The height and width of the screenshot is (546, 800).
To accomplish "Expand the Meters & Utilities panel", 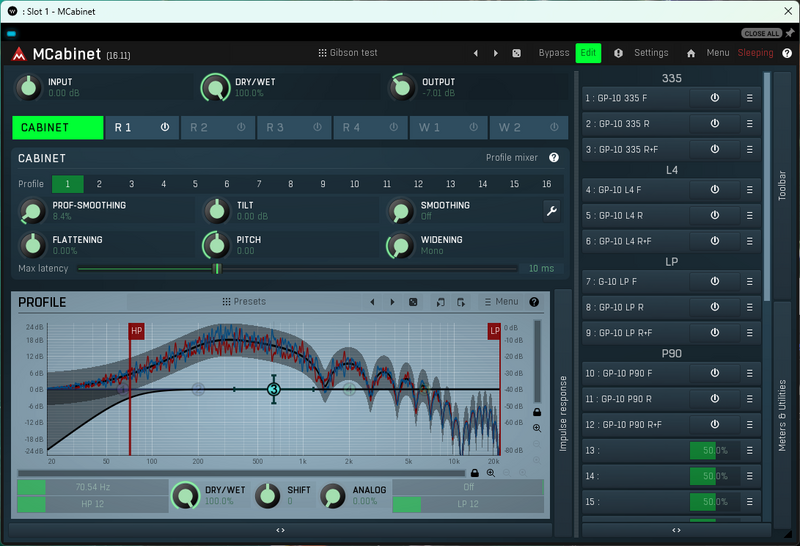I will pyautogui.click(x=782, y=415).
